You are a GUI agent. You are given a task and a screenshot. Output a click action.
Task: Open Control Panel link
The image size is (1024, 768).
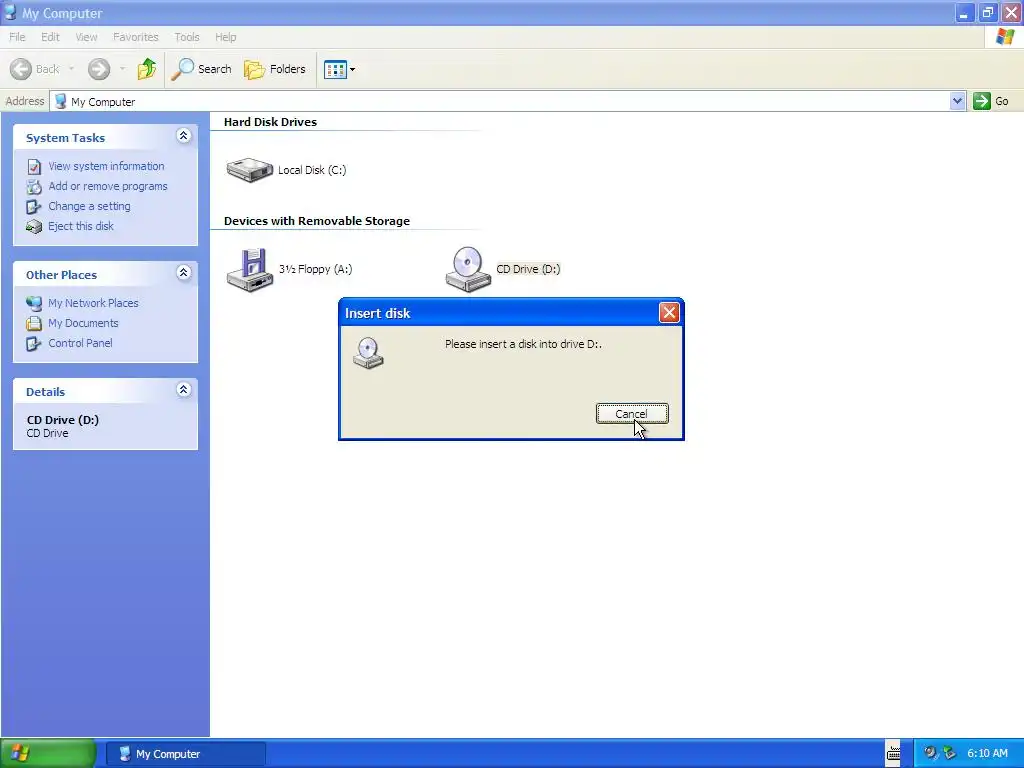coord(80,343)
